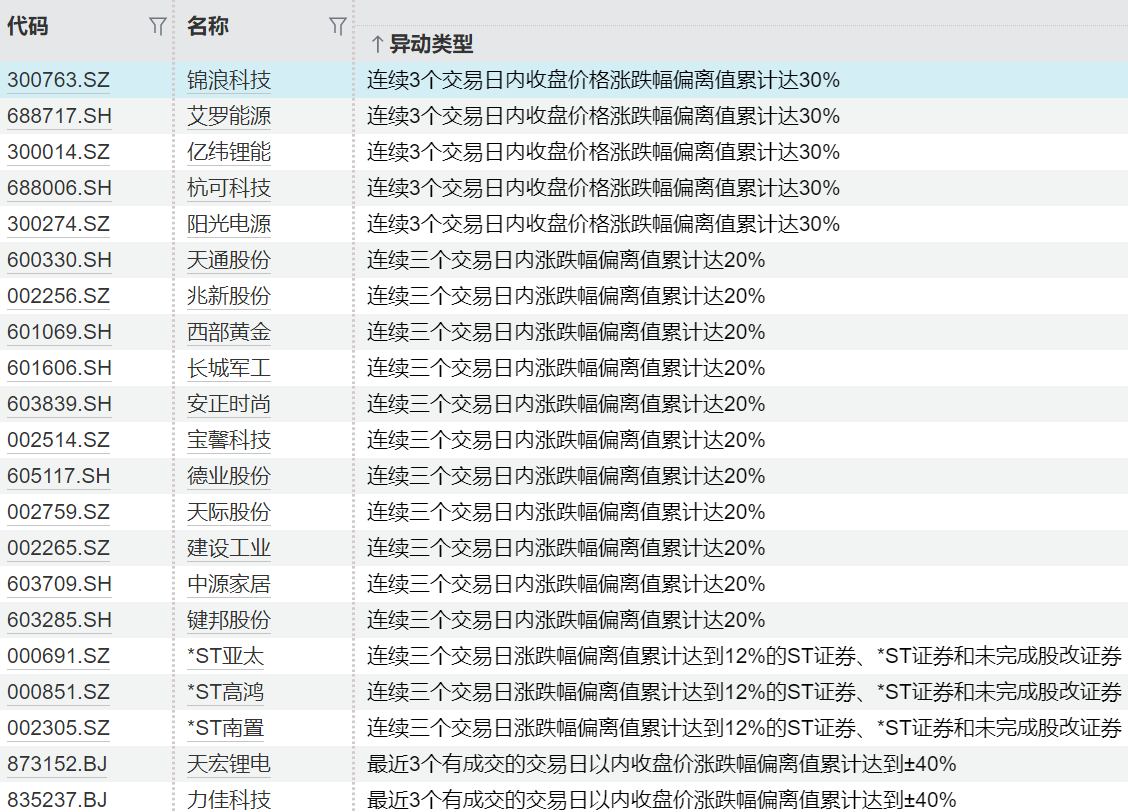Select the 代码 column header label
This screenshot has width=1128, height=812.
pos(28,27)
